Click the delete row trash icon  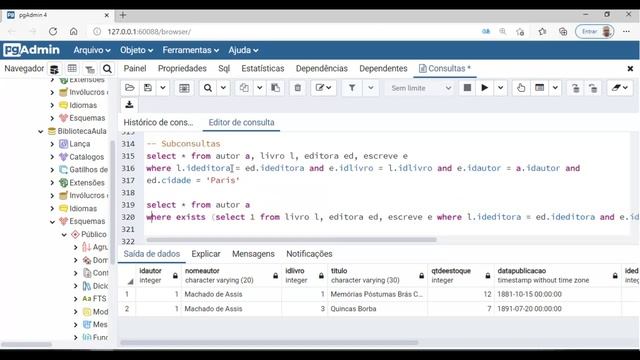tap(298, 88)
